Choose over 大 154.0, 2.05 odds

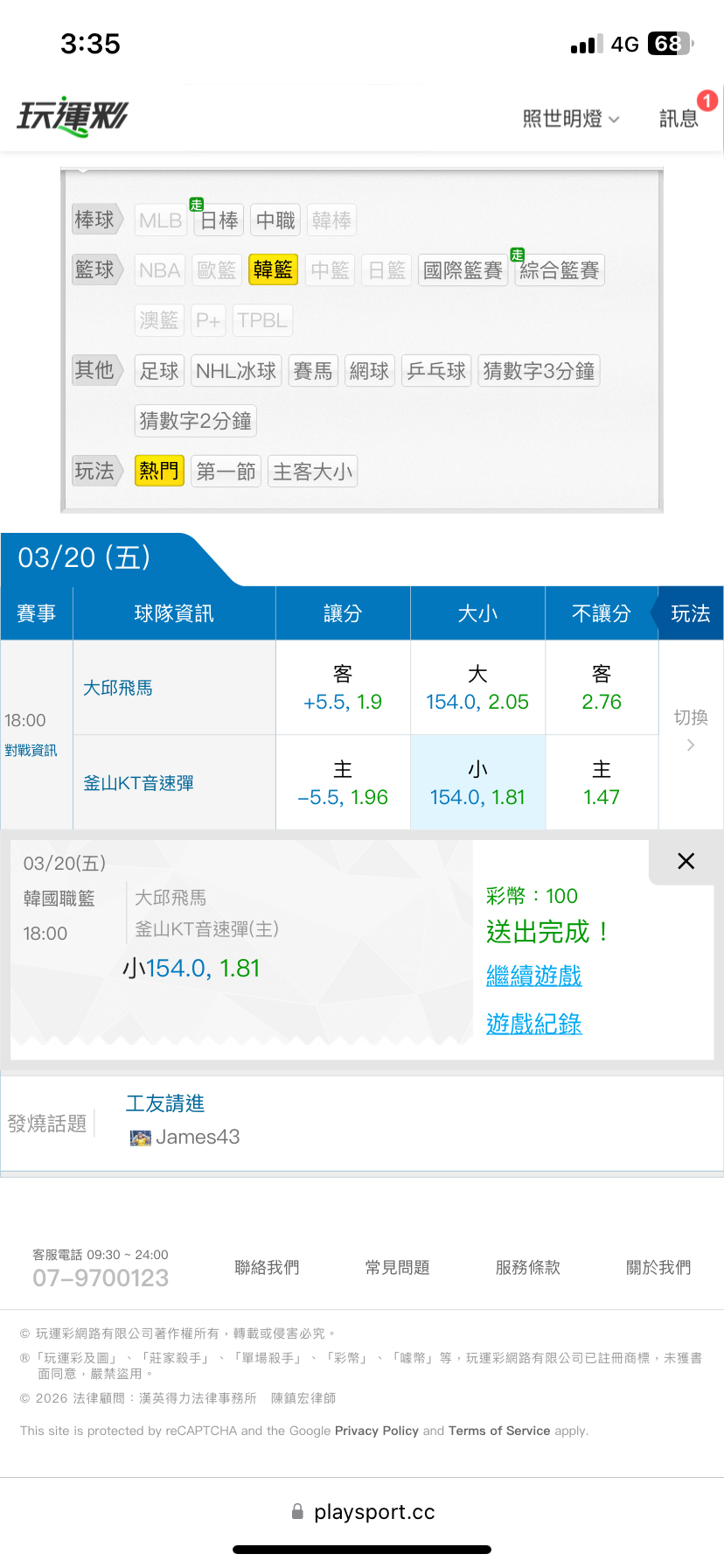[477, 688]
